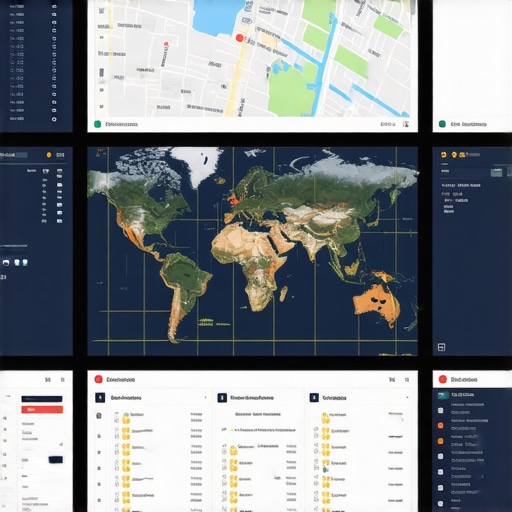The width and height of the screenshot is (512, 512).
Task: Click yellow circle icon in left dark panel header
Action: pos(49,155)
